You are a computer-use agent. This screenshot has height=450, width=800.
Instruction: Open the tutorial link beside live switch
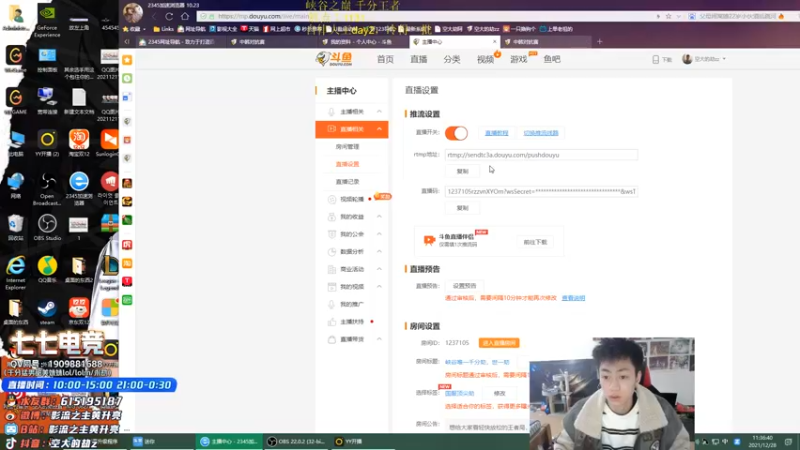pos(496,133)
